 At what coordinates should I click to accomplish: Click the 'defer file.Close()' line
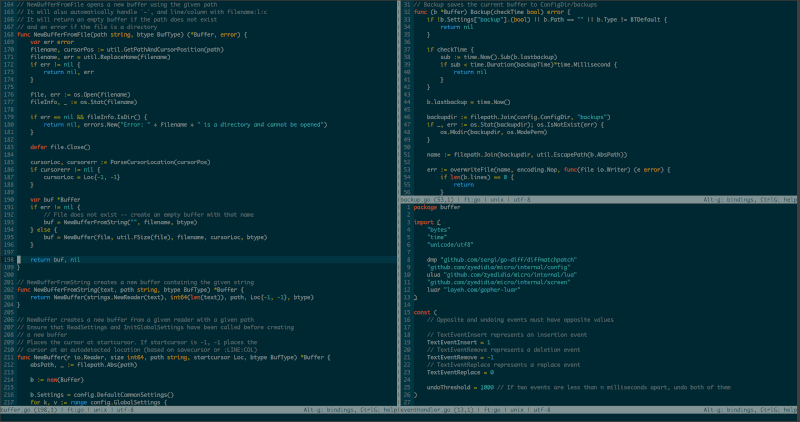60,147
